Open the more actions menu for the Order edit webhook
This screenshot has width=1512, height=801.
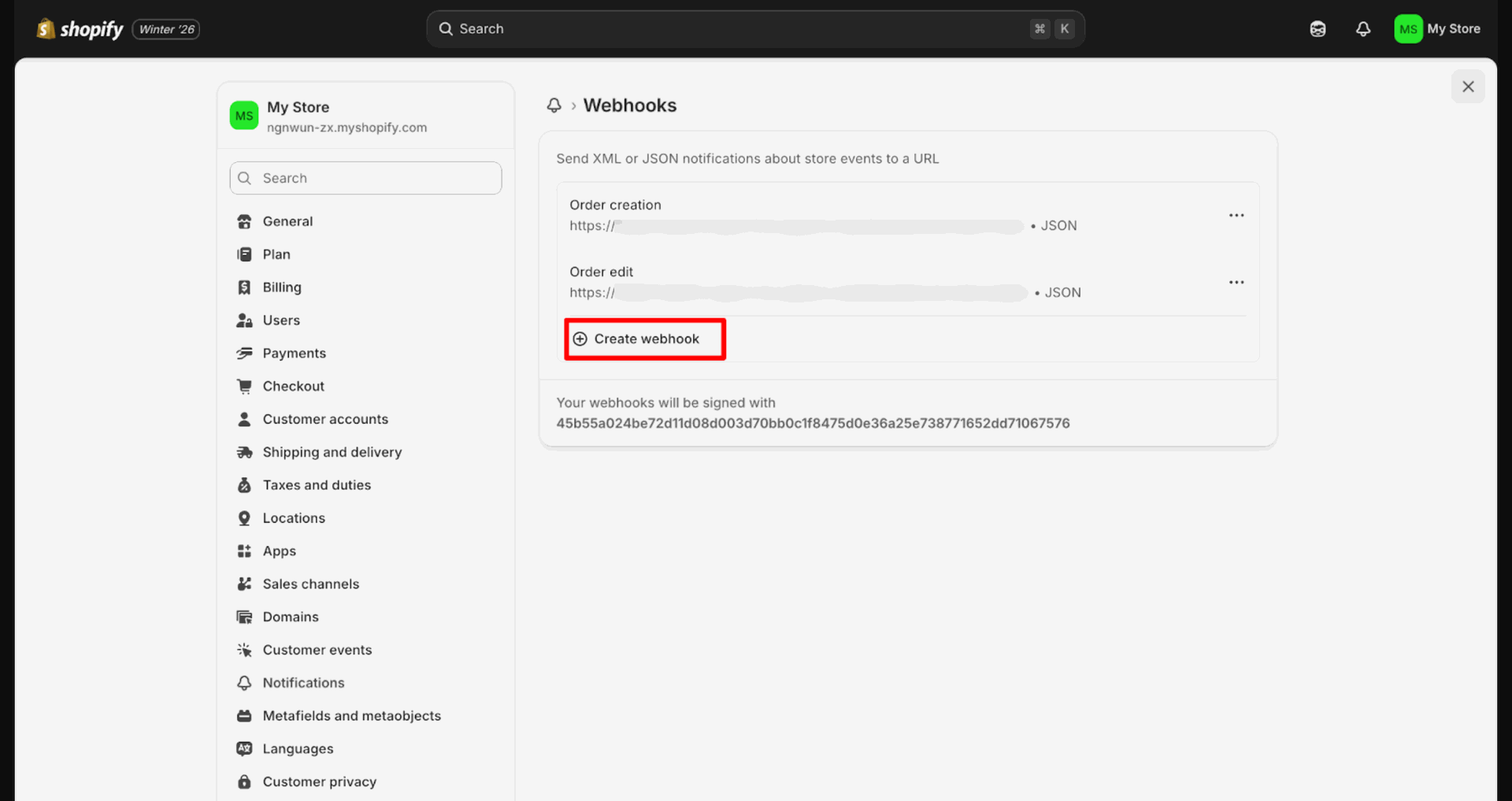(1236, 283)
